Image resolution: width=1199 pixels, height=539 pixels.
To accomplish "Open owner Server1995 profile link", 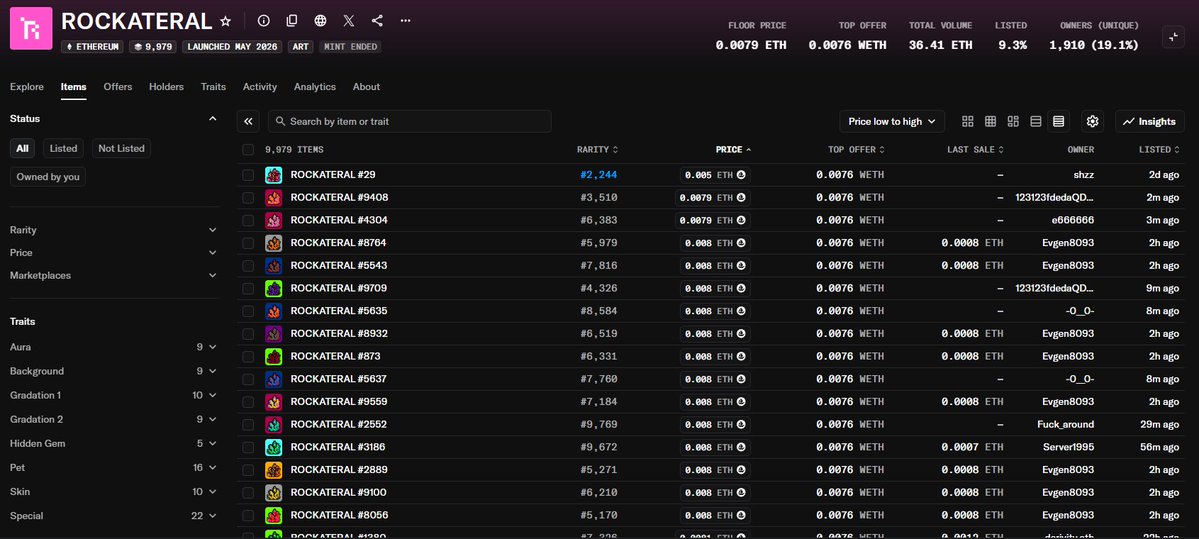I will (1068, 447).
